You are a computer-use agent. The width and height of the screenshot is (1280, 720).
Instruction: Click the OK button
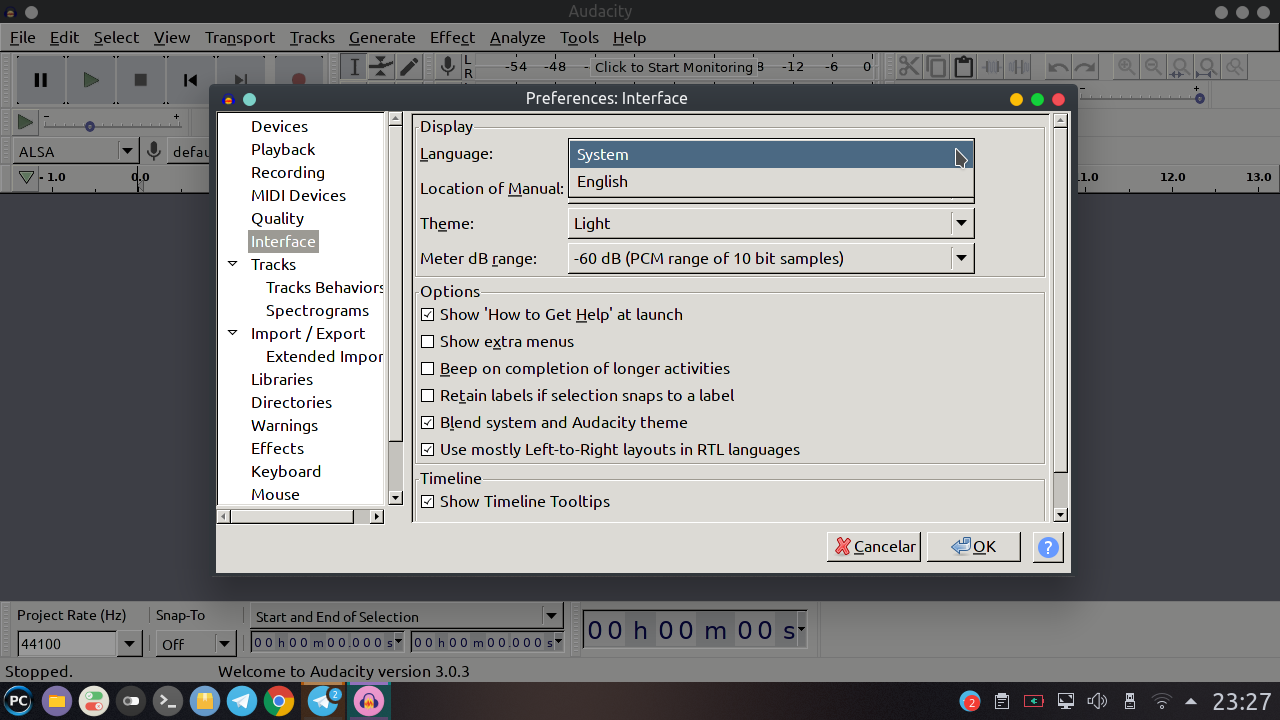974,547
